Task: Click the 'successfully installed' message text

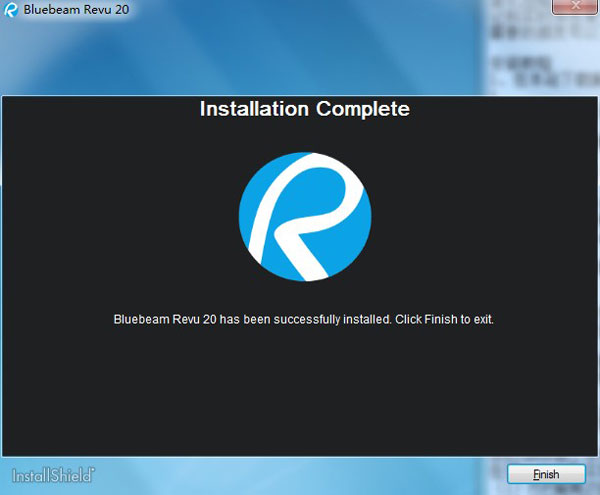Action: [x=303, y=319]
